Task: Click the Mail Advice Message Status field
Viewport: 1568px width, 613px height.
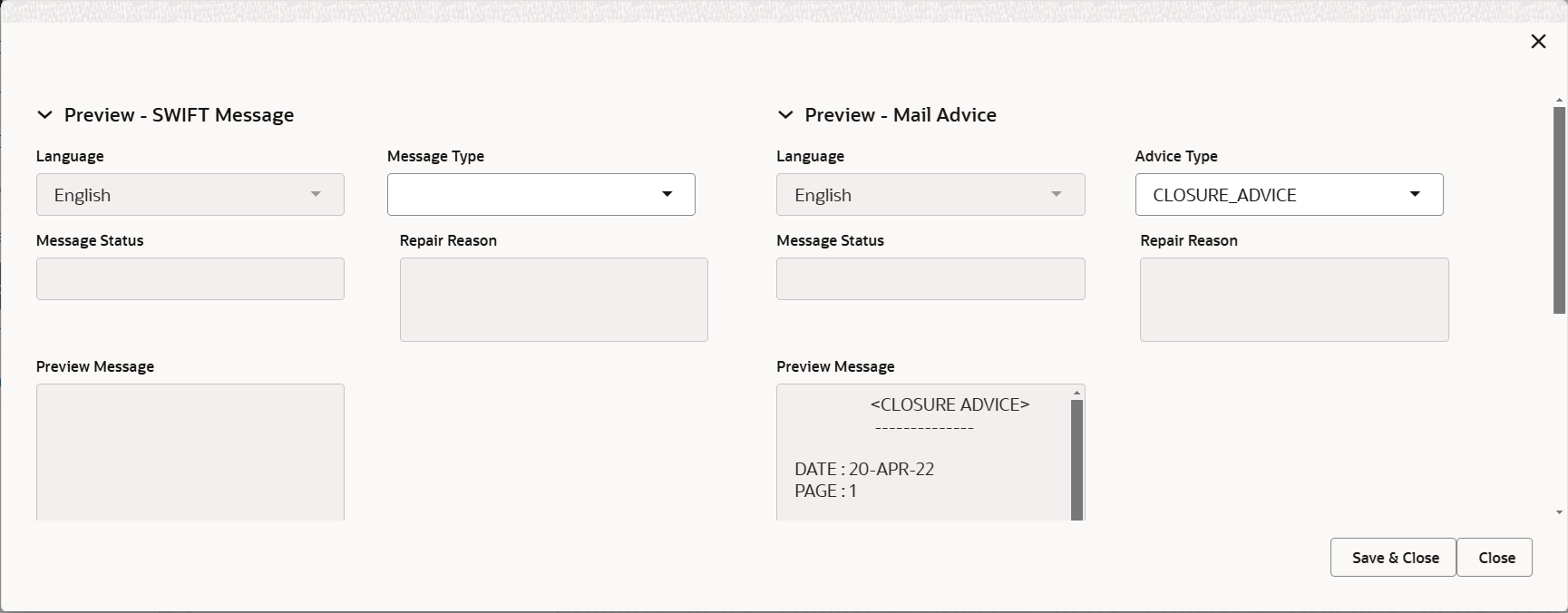Action: click(x=930, y=278)
